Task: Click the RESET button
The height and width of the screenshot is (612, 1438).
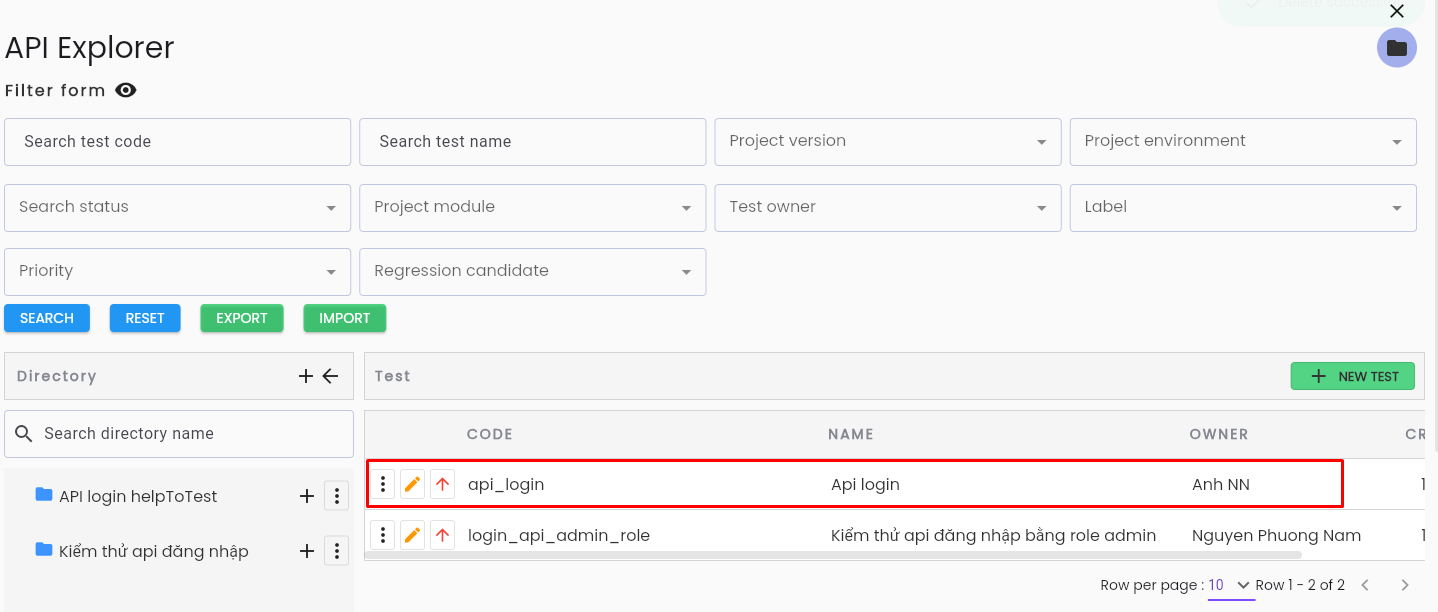Action: click(x=145, y=318)
